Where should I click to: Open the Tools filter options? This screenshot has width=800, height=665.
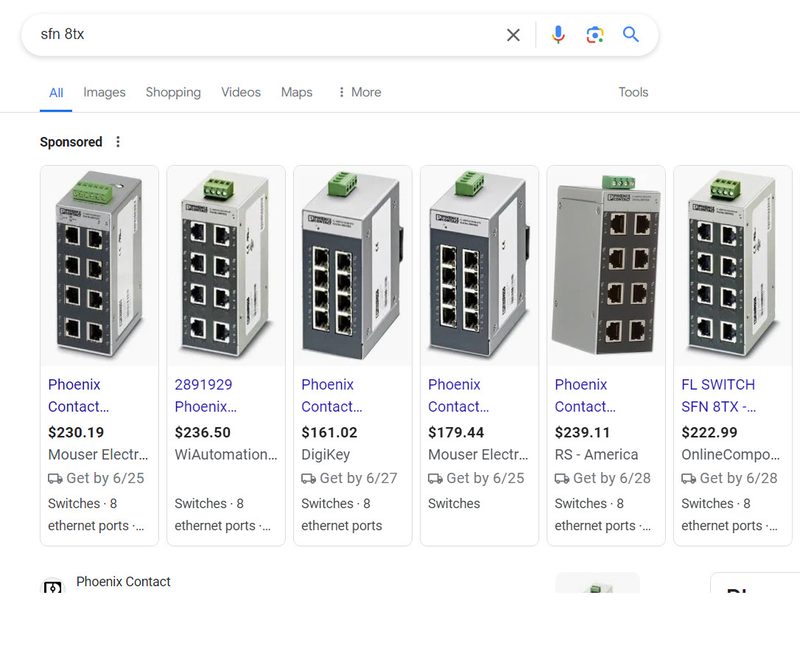pyautogui.click(x=633, y=92)
